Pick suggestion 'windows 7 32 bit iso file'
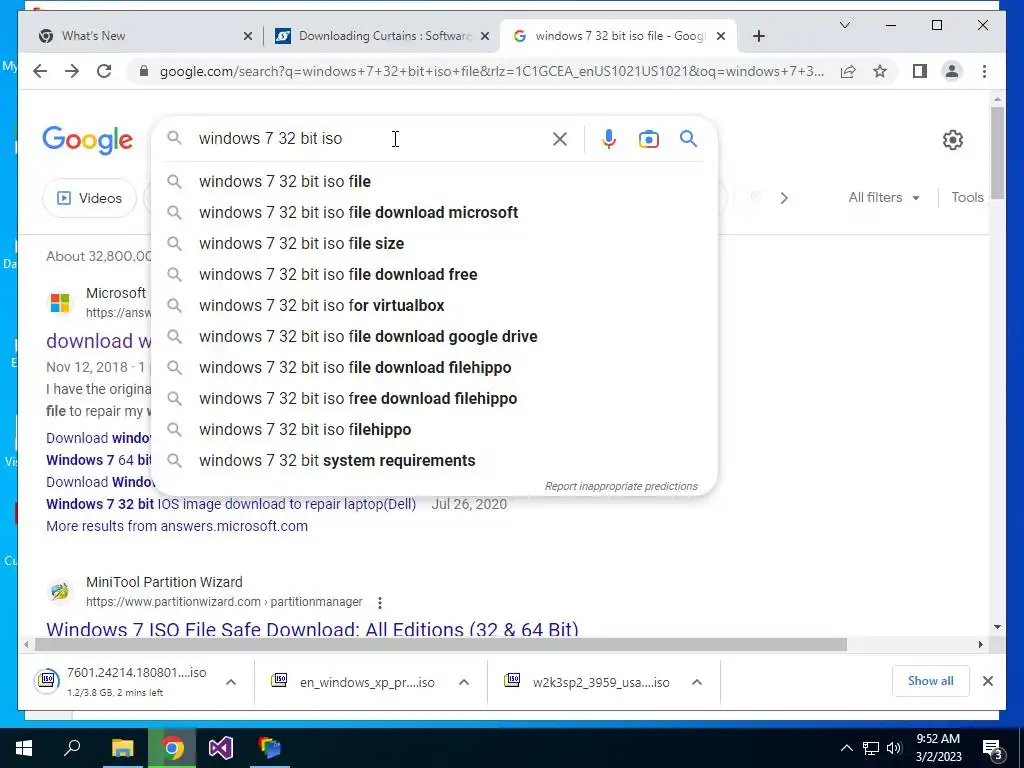The image size is (1024, 768). (434, 182)
